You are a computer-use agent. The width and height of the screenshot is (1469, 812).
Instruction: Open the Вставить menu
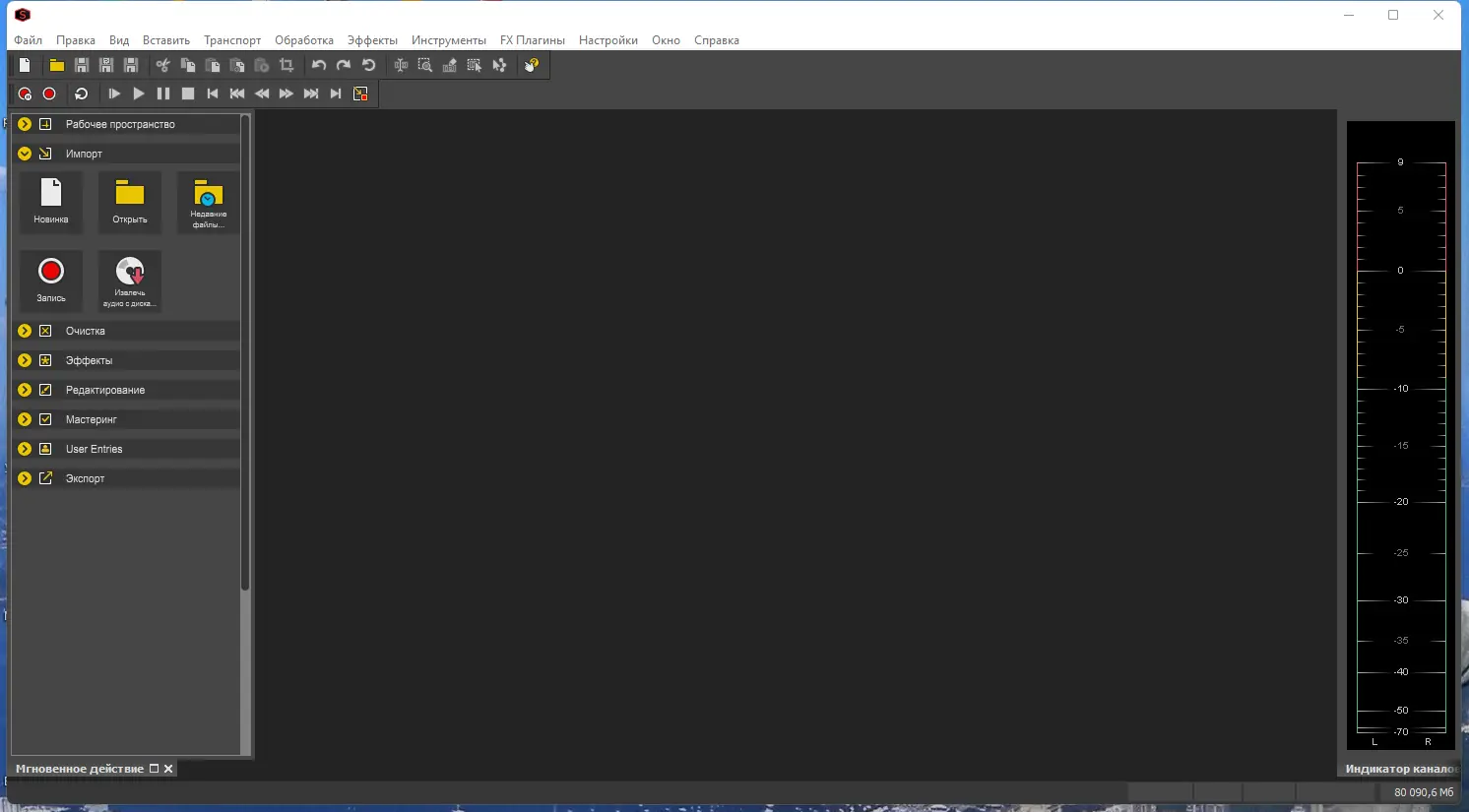tap(166, 40)
